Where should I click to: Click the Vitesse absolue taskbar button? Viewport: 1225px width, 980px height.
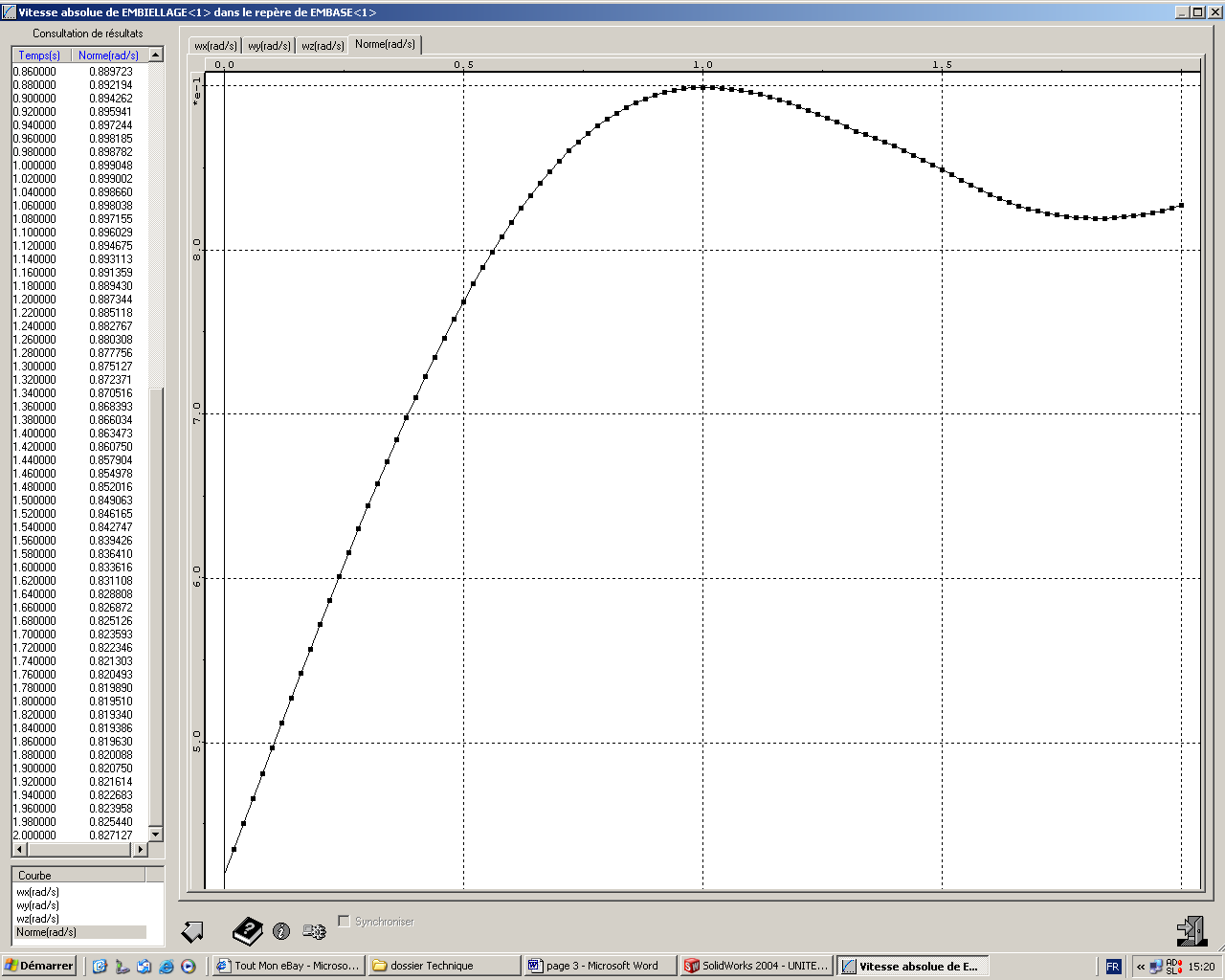[x=913, y=966]
